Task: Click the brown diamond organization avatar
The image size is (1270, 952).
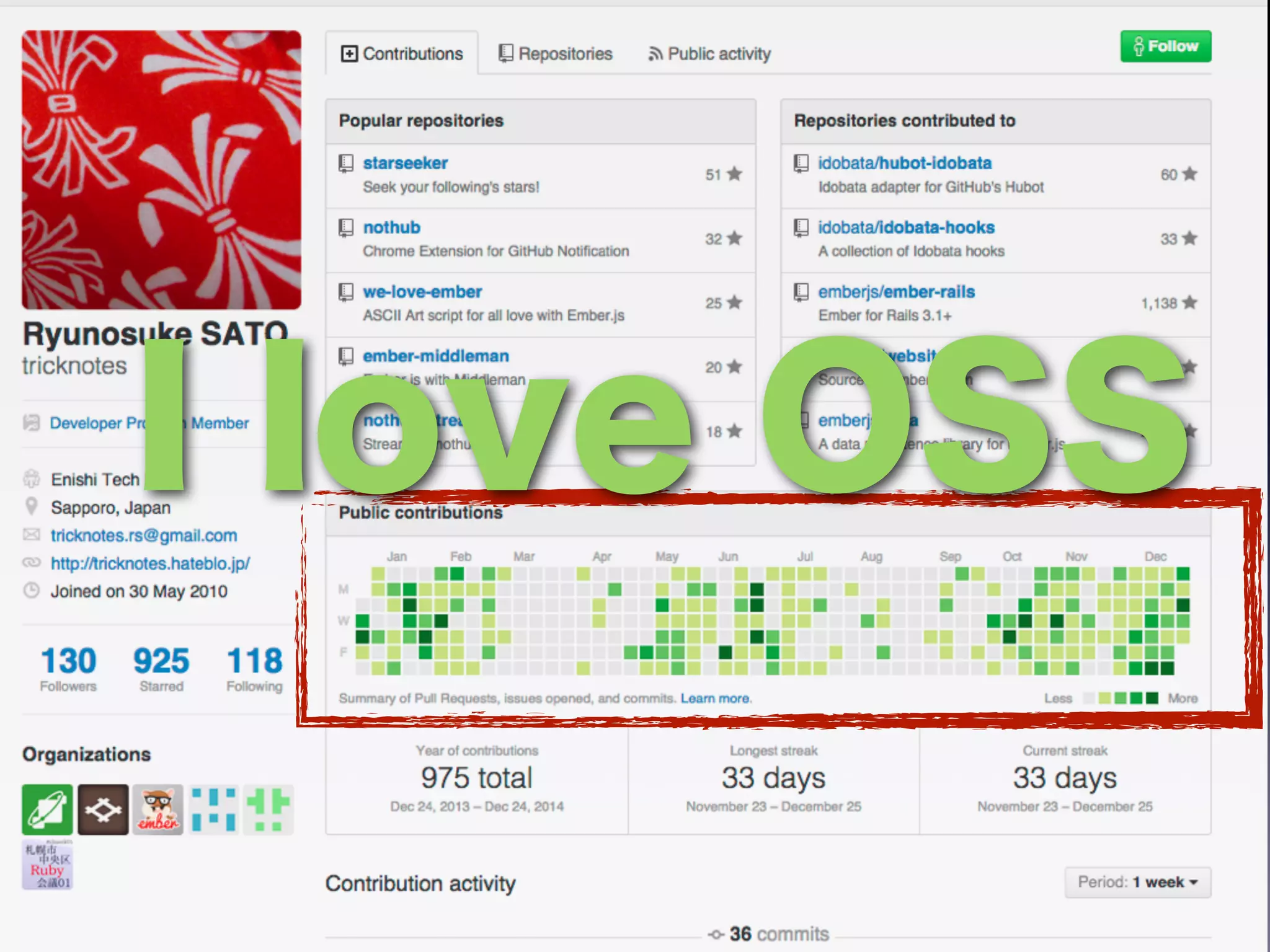Action: point(103,809)
